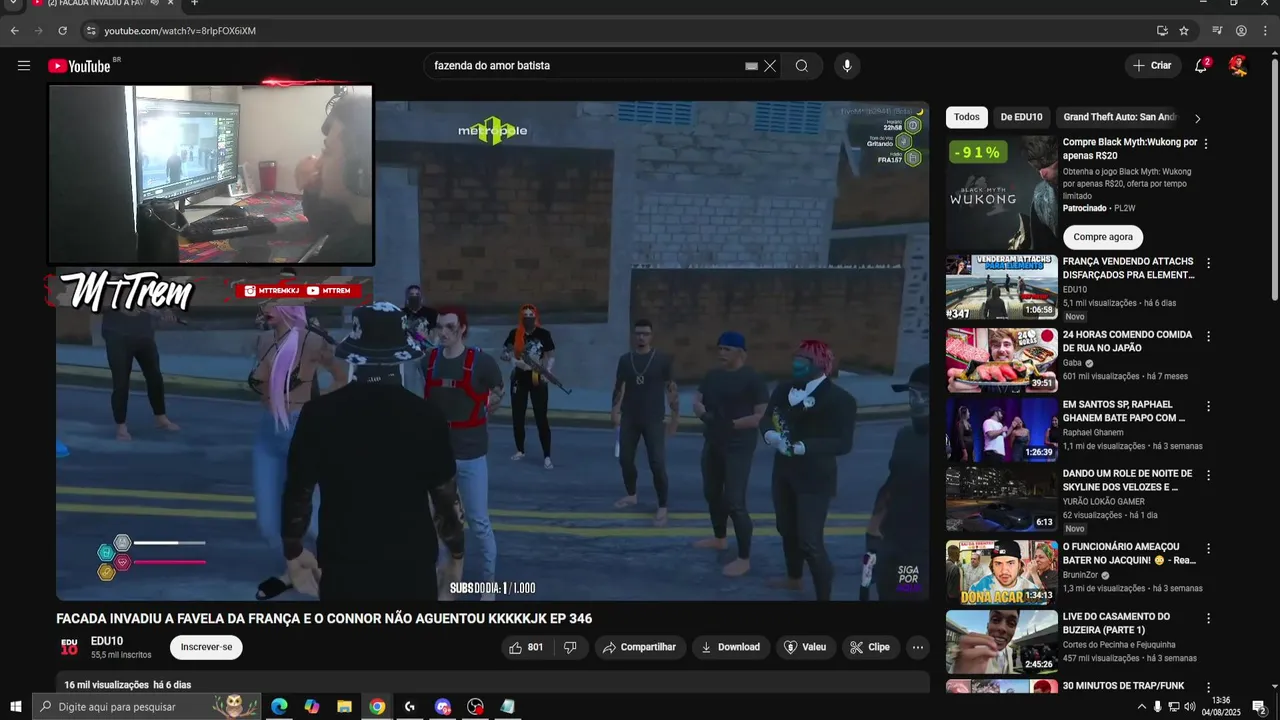Open options for DANDO UM ROLE DE NOITE video
This screenshot has width=1280, height=720.
pos(1208,475)
